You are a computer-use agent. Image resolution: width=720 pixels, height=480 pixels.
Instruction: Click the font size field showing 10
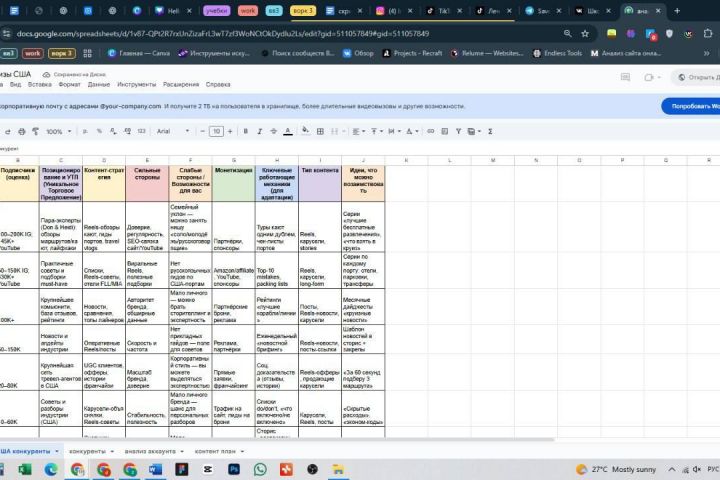216,131
